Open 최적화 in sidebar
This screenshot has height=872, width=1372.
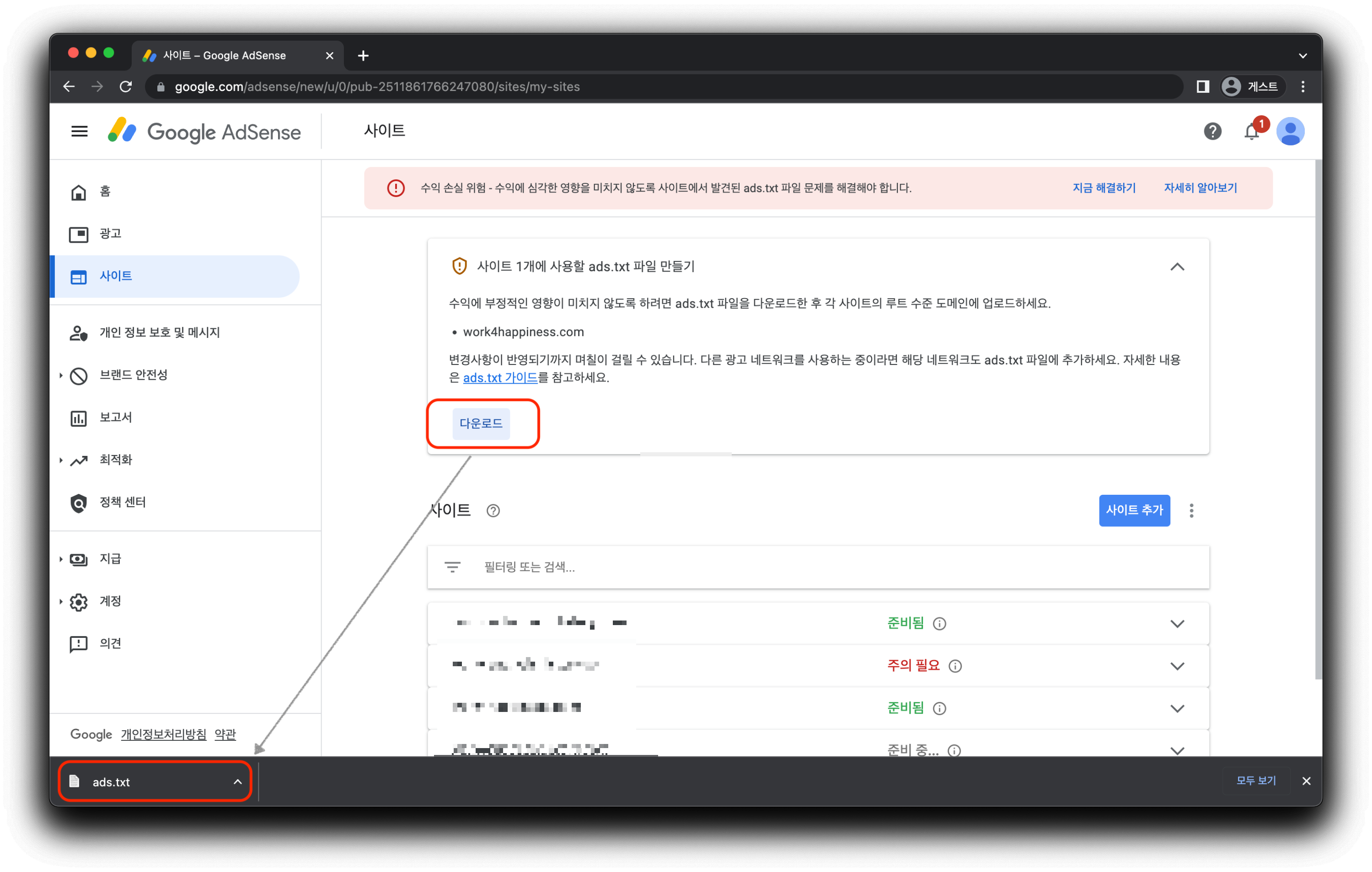116,460
